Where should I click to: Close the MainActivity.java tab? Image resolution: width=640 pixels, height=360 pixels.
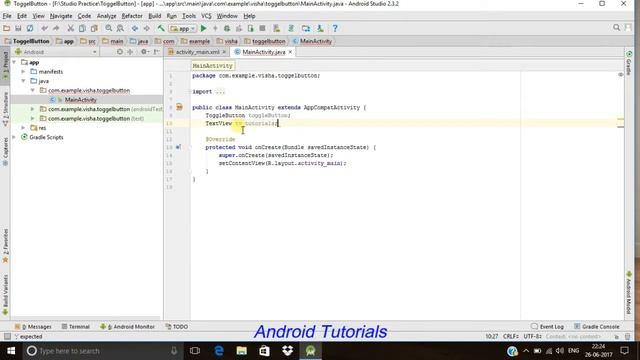(x=290, y=52)
